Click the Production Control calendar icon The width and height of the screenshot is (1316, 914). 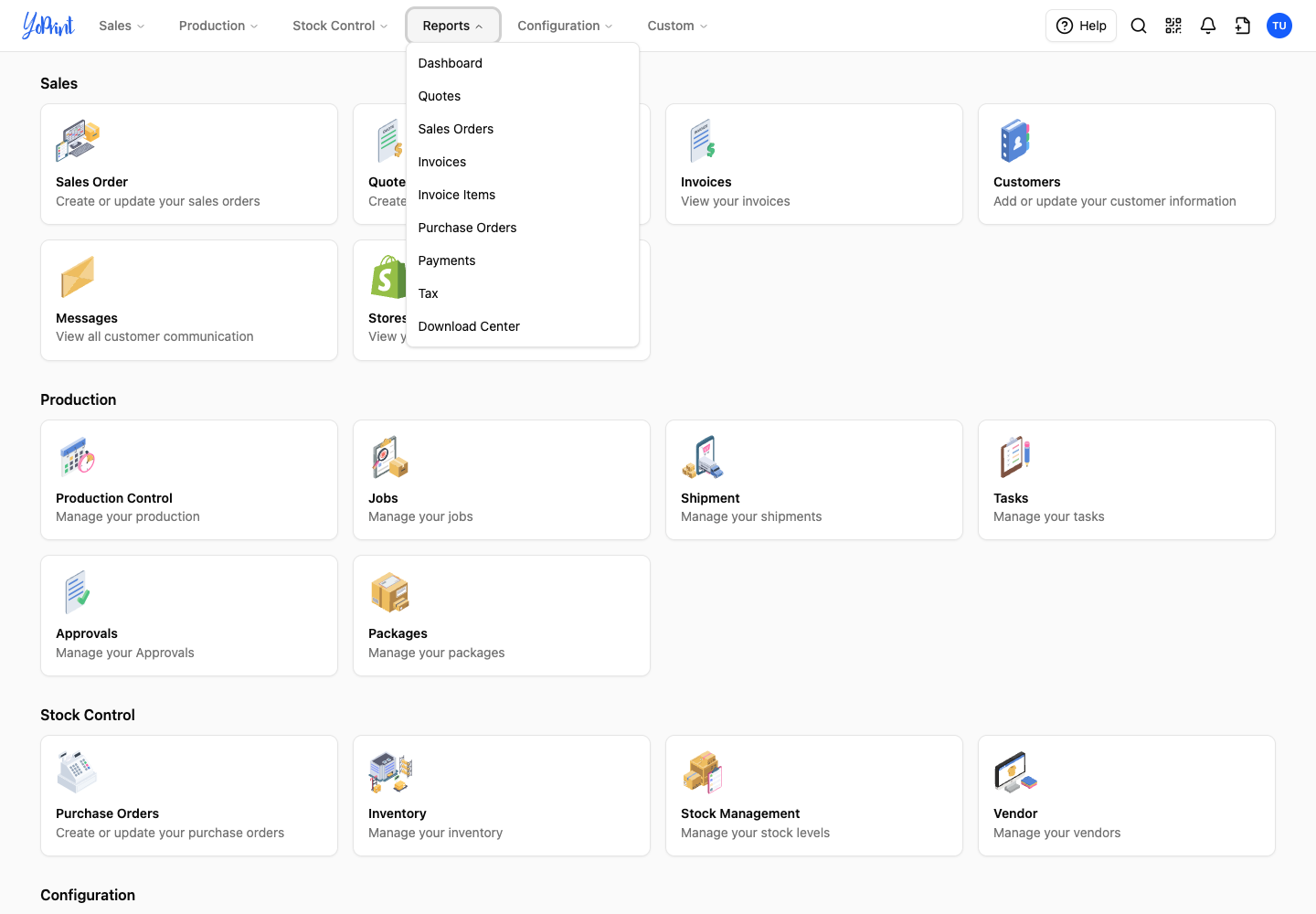pyautogui.click(x=78, y=457)
